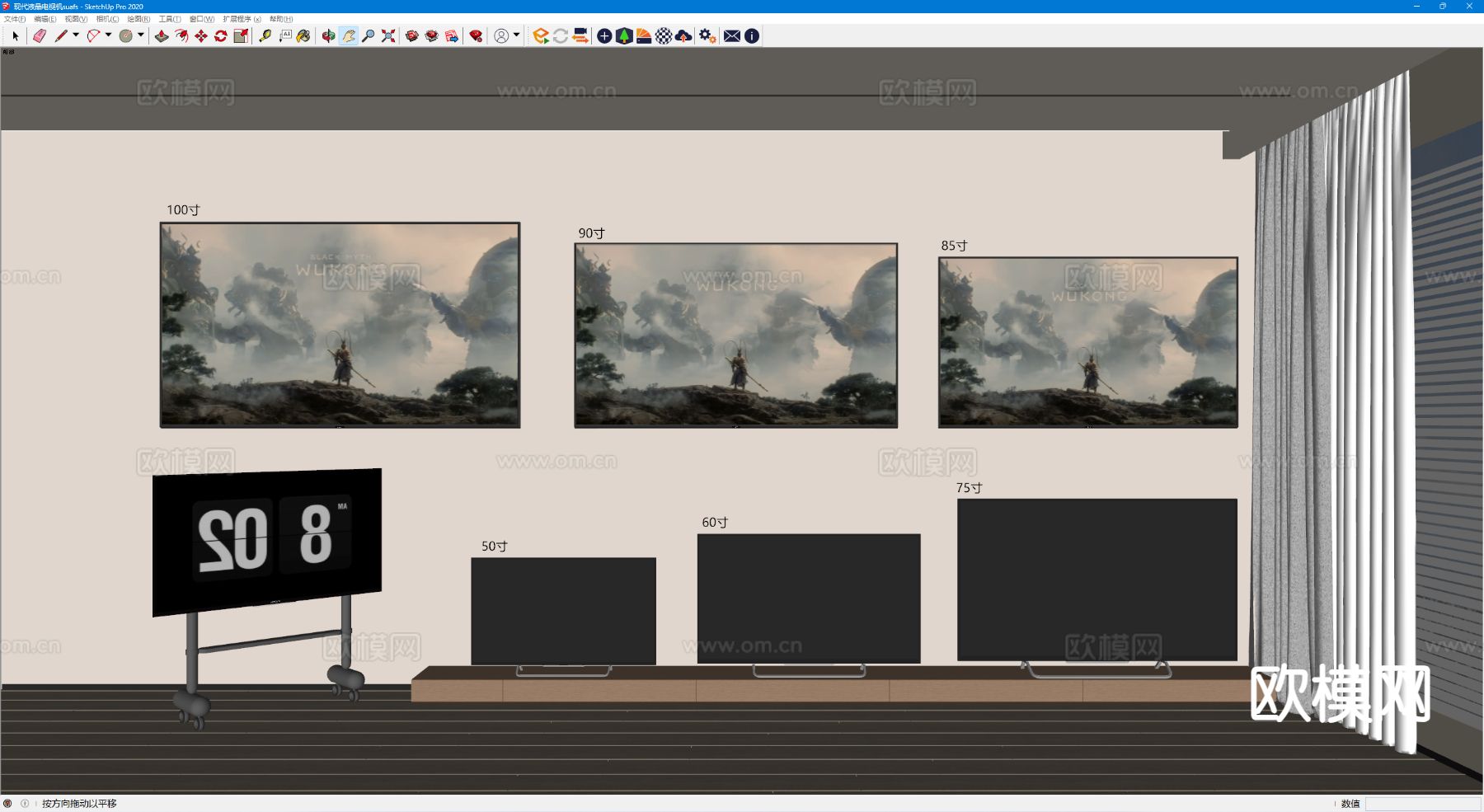The image size is (1484, 812).
Task: Open the 帮助(H) menu
Action: point(281,19)
